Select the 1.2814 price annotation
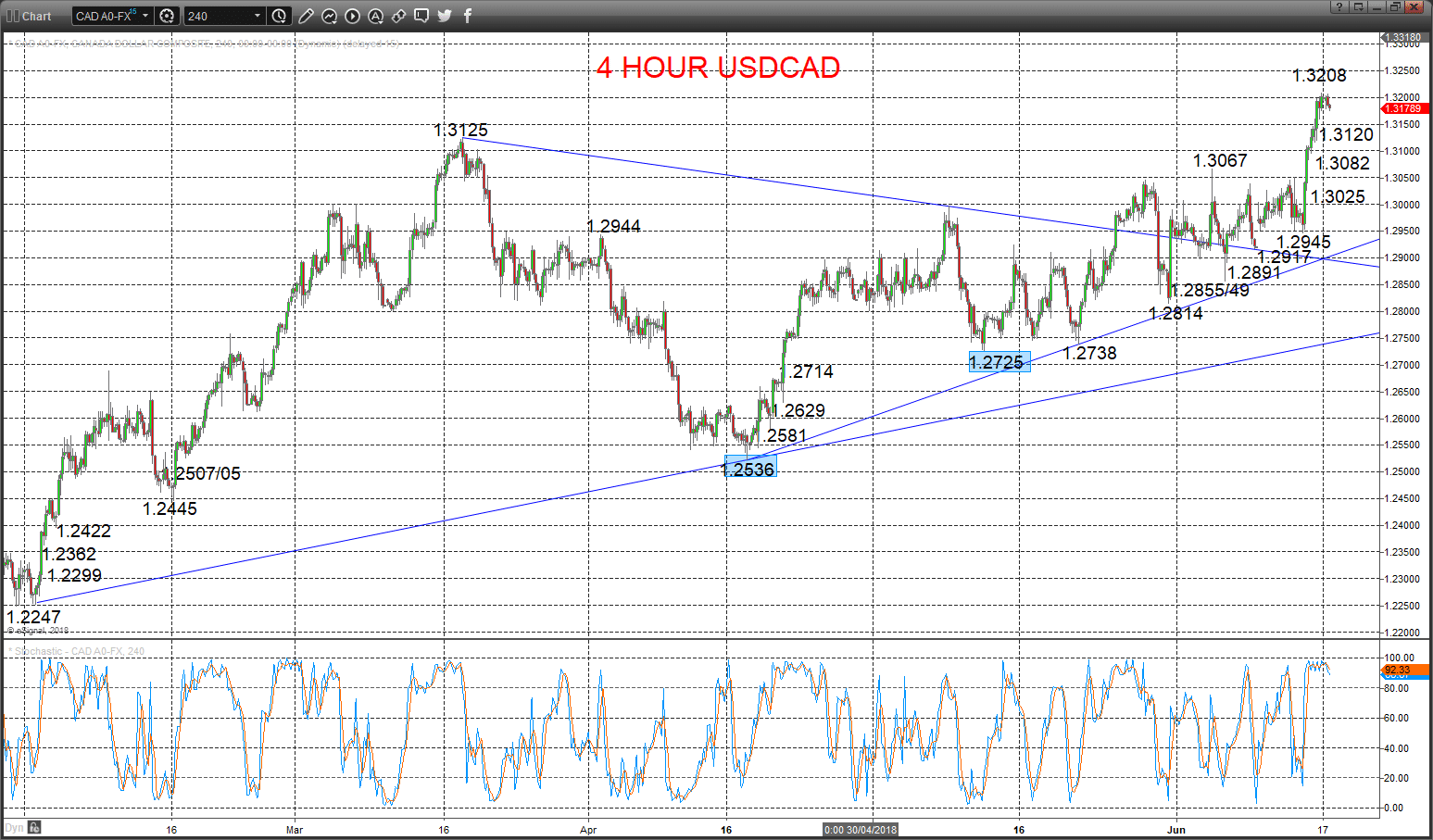The width and height of the screenshot is (1433, 840). click(1175, 313)
